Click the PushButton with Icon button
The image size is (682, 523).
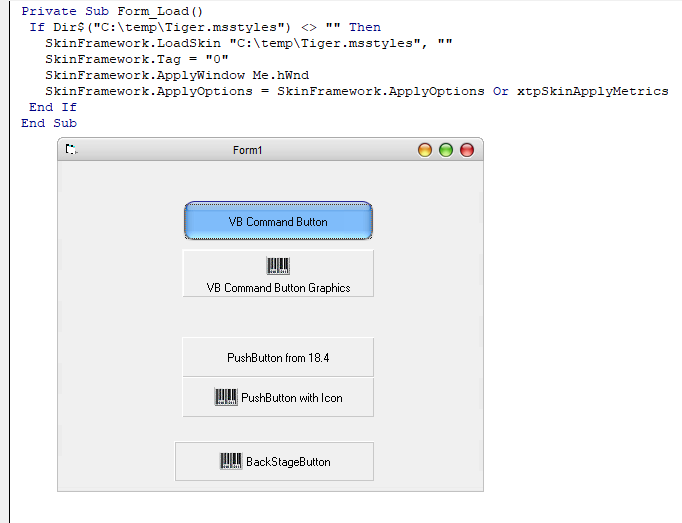278,397
